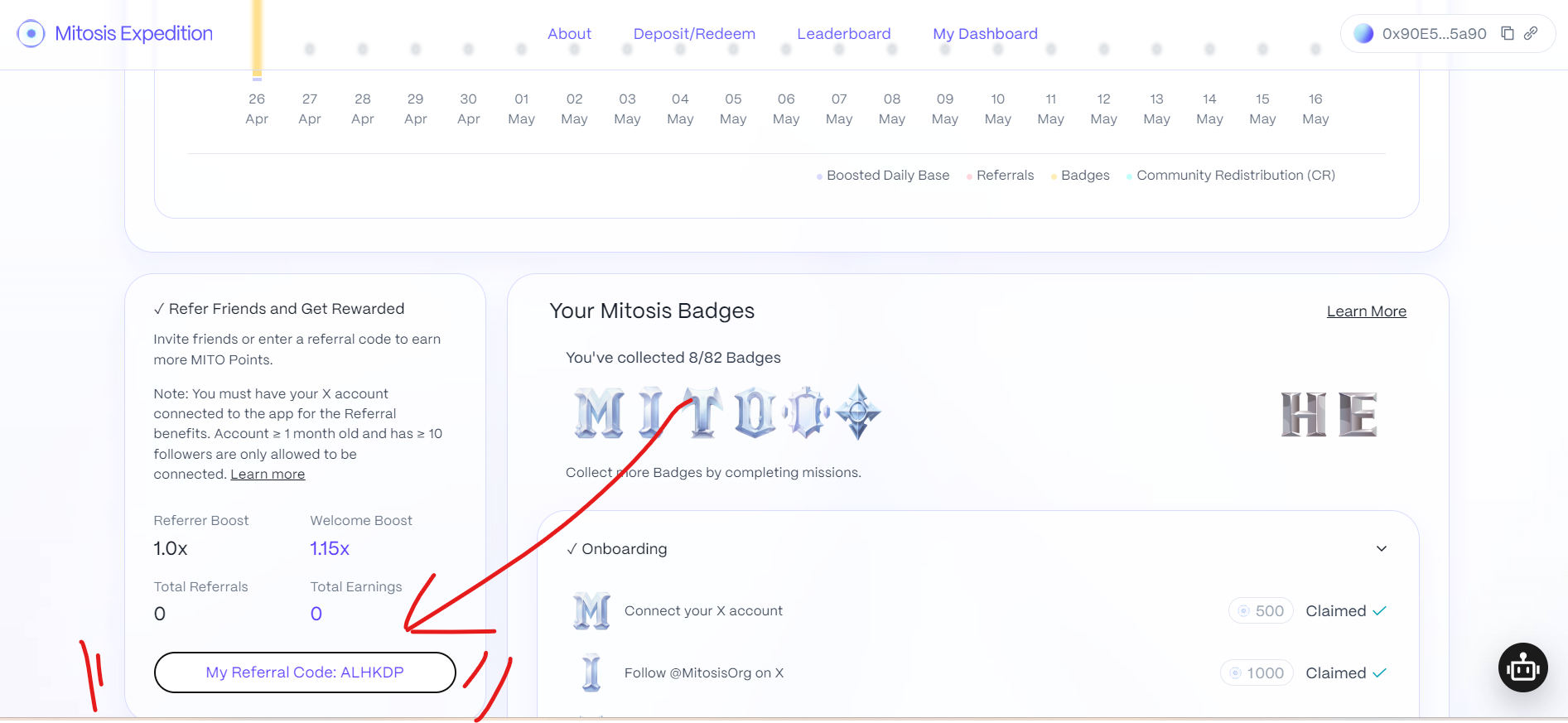Go to Deposit/Redeem
Image resolution: width=1568 pixels, height=723 pixels.
pyautogui.click(x=694, y=34)
